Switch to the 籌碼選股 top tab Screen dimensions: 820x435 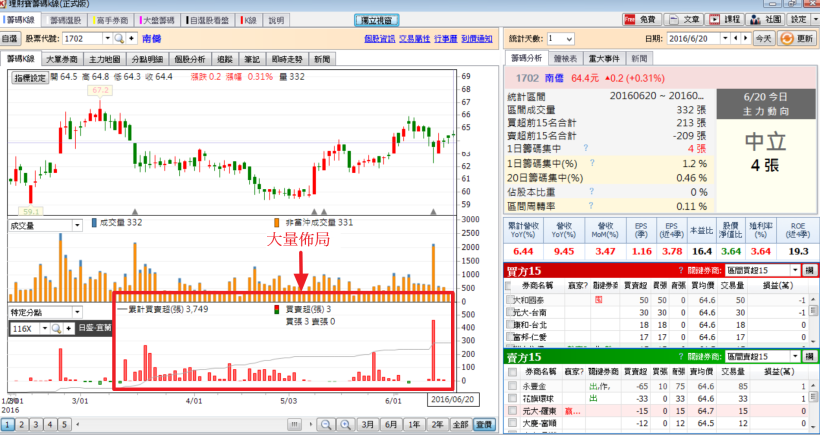point(65,20)
